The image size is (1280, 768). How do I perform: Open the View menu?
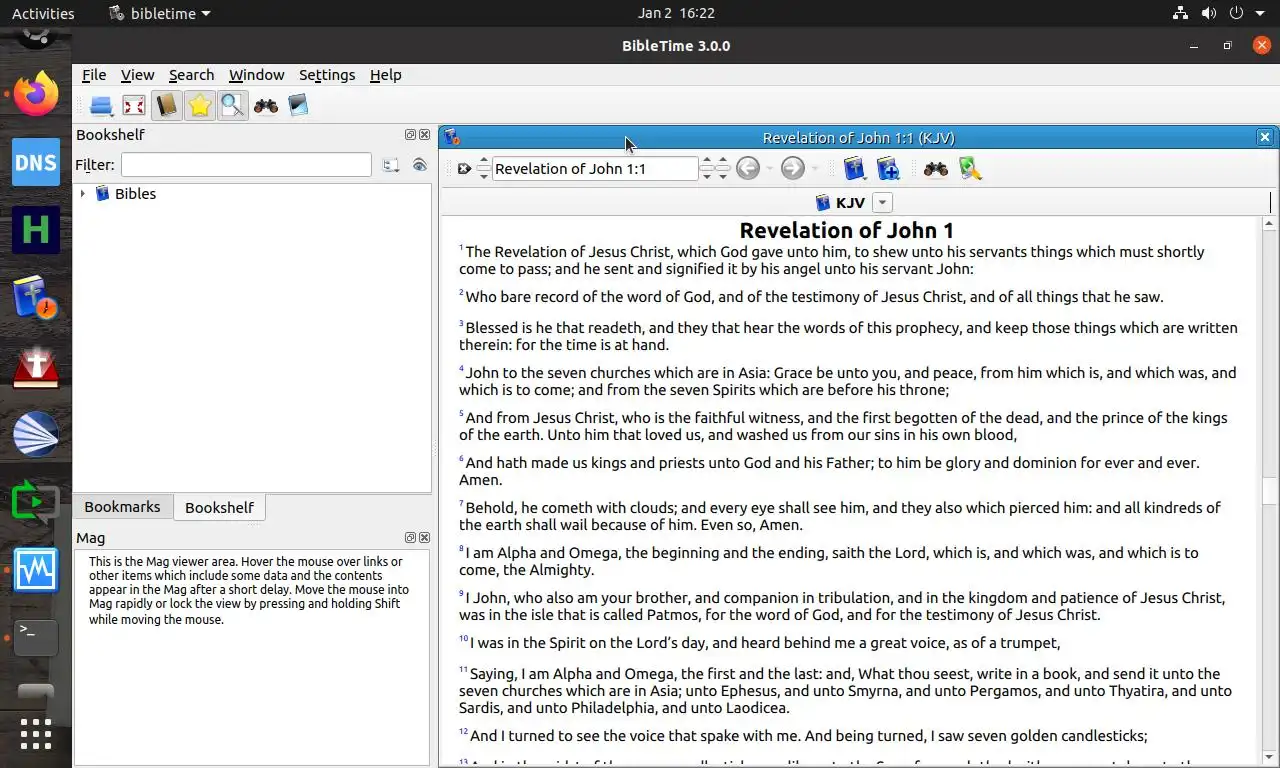click(x=137, y=75)
